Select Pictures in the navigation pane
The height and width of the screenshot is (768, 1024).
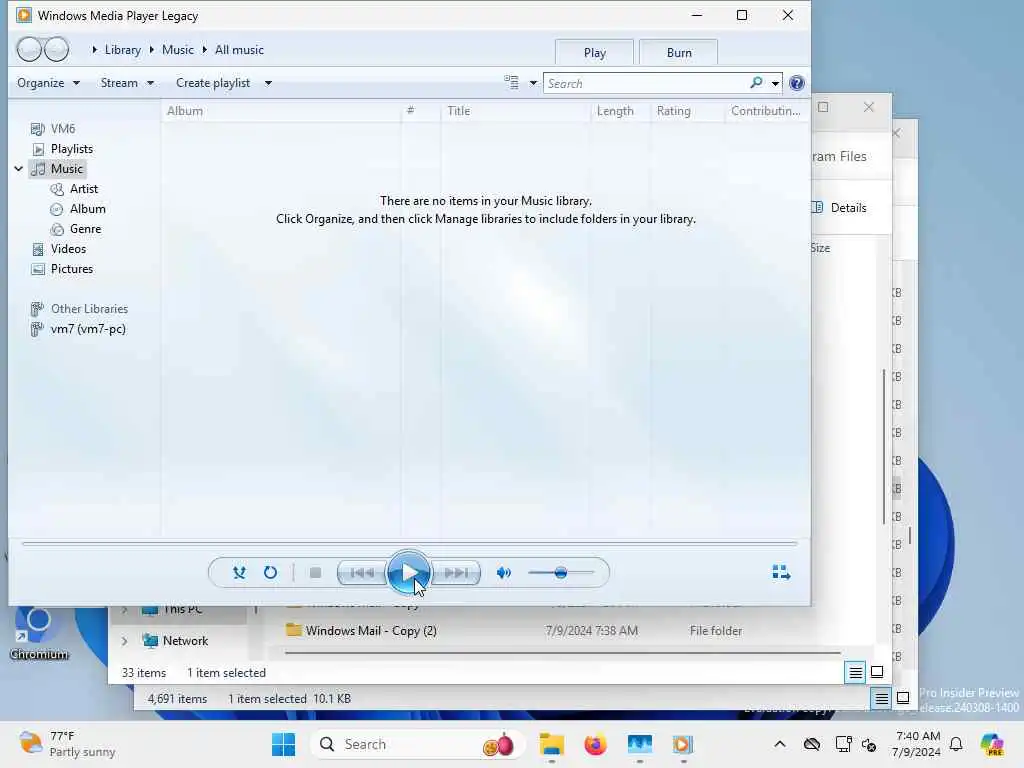click(x=62, y=269)
